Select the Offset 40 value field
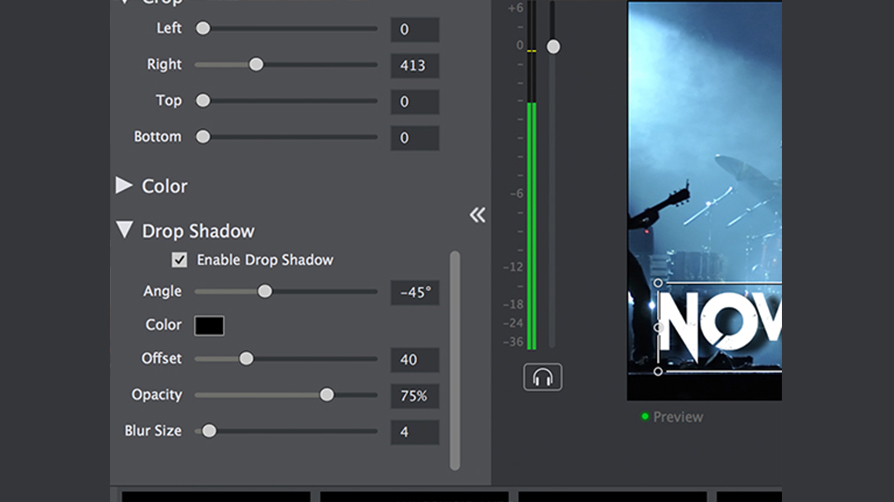The image size is (894, 502). click(415, 360)
